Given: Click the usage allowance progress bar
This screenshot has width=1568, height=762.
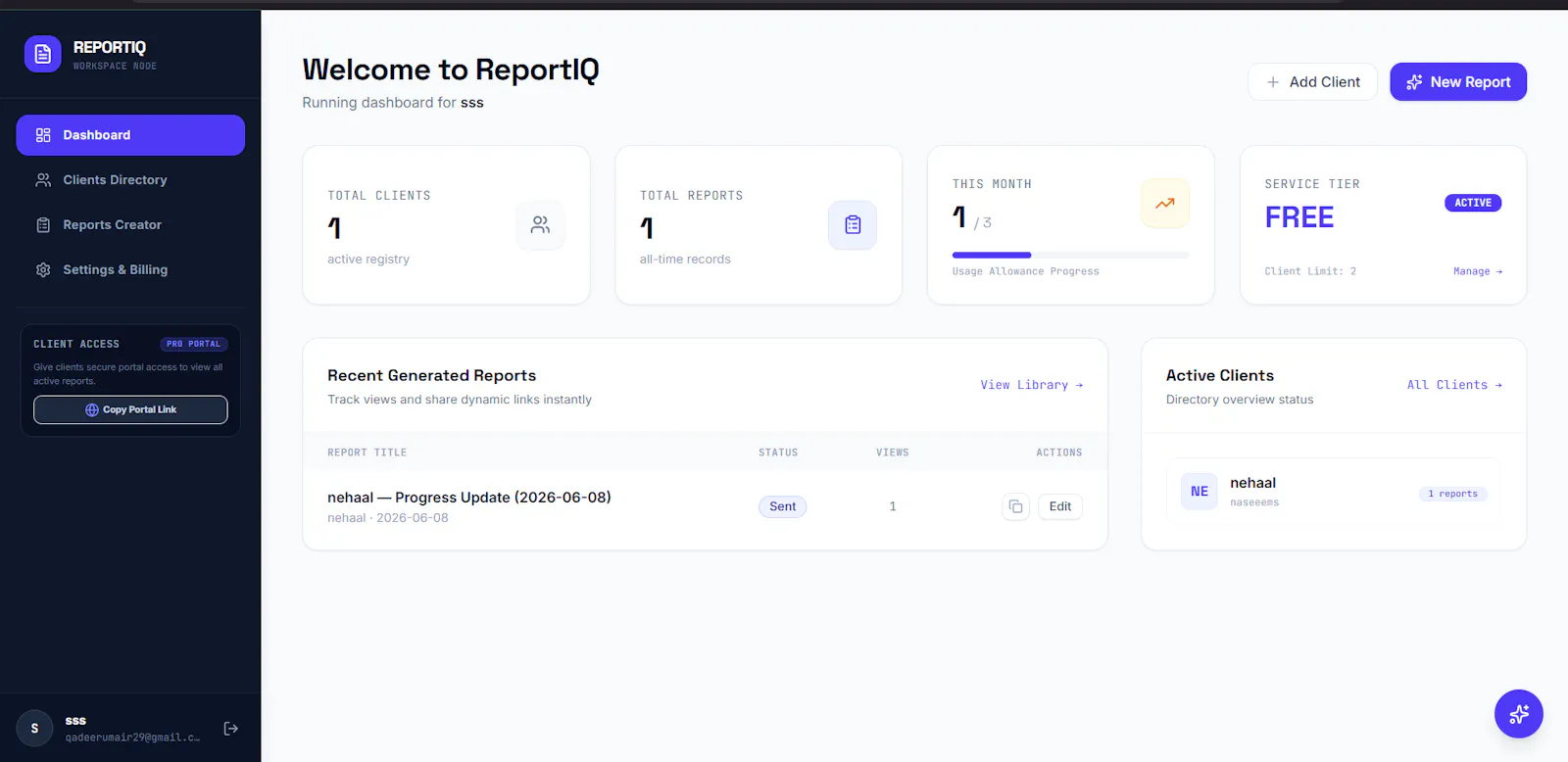Looking at the screenshot, I should click(1070, 255).
